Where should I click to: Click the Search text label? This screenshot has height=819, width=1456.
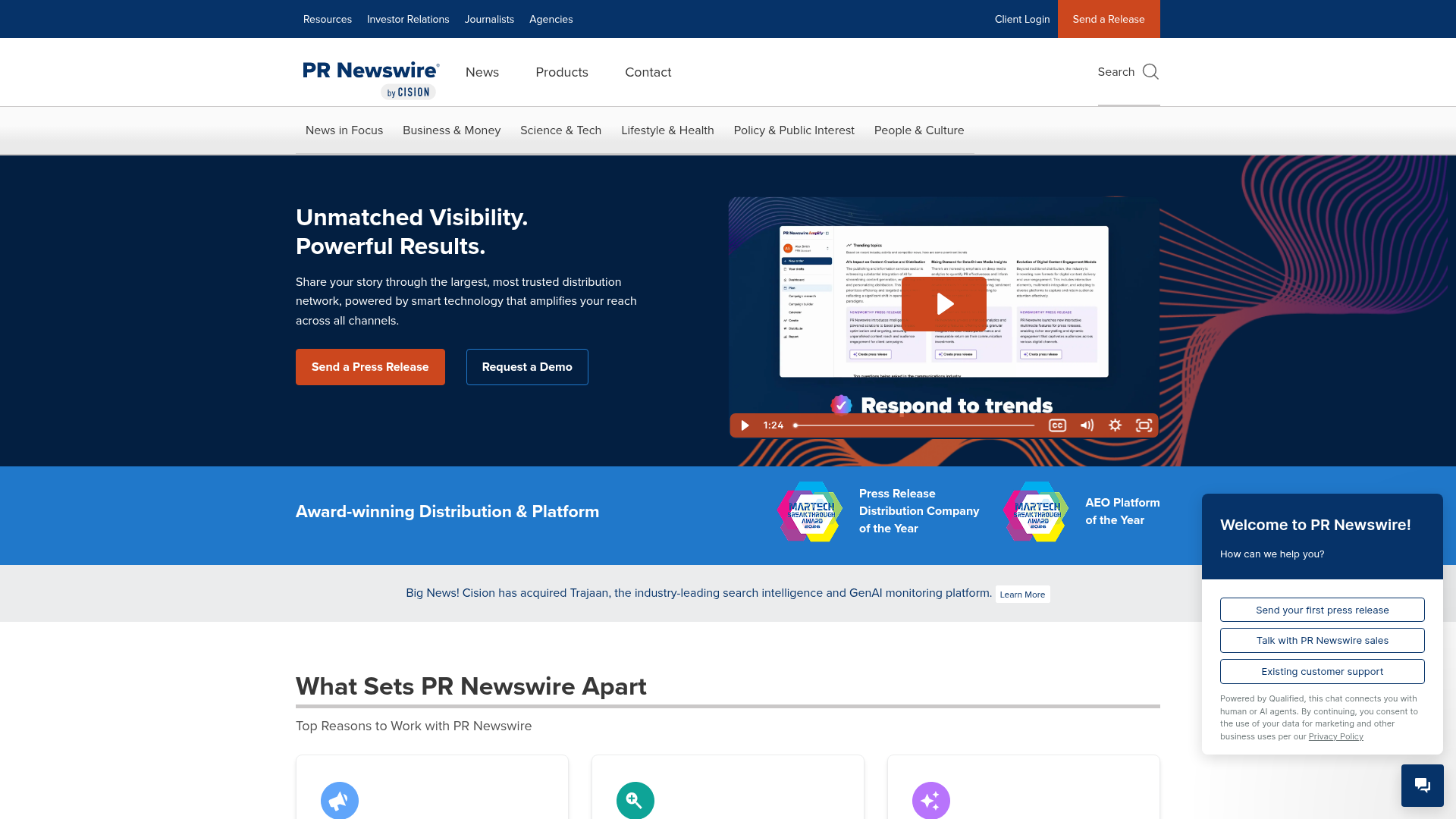click(1116, 72)
